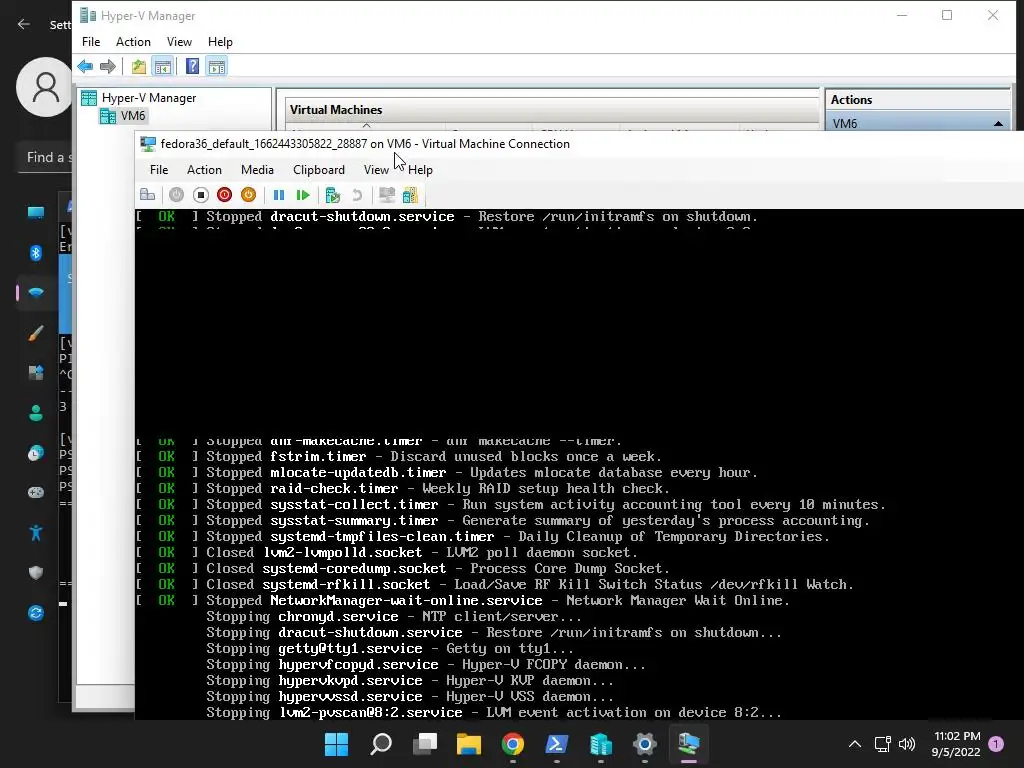Open Network & internet in Settings sidebar

[x=36, y=293]
